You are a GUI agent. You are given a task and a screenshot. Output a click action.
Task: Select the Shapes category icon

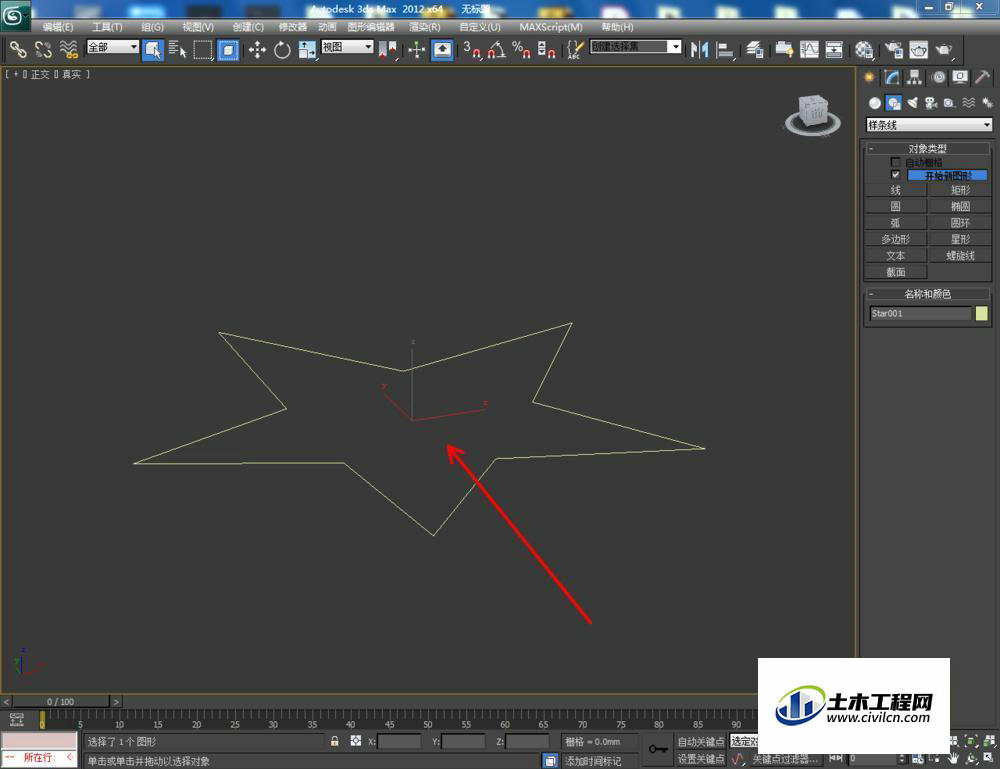[893, 103]
